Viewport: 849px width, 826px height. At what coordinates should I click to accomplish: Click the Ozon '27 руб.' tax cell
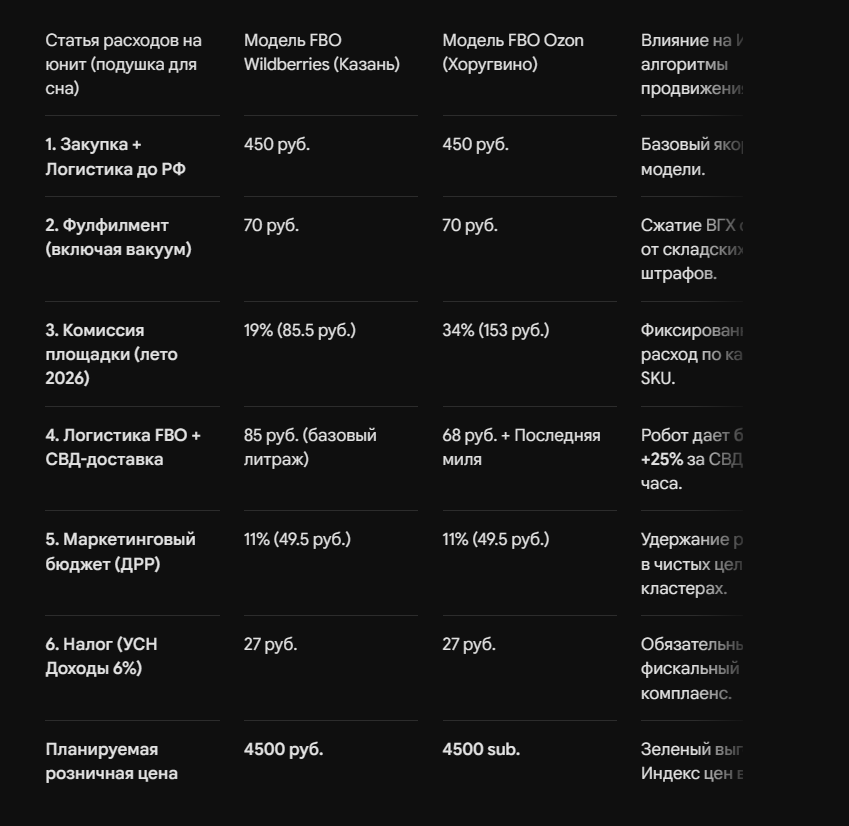click(469, 644)
